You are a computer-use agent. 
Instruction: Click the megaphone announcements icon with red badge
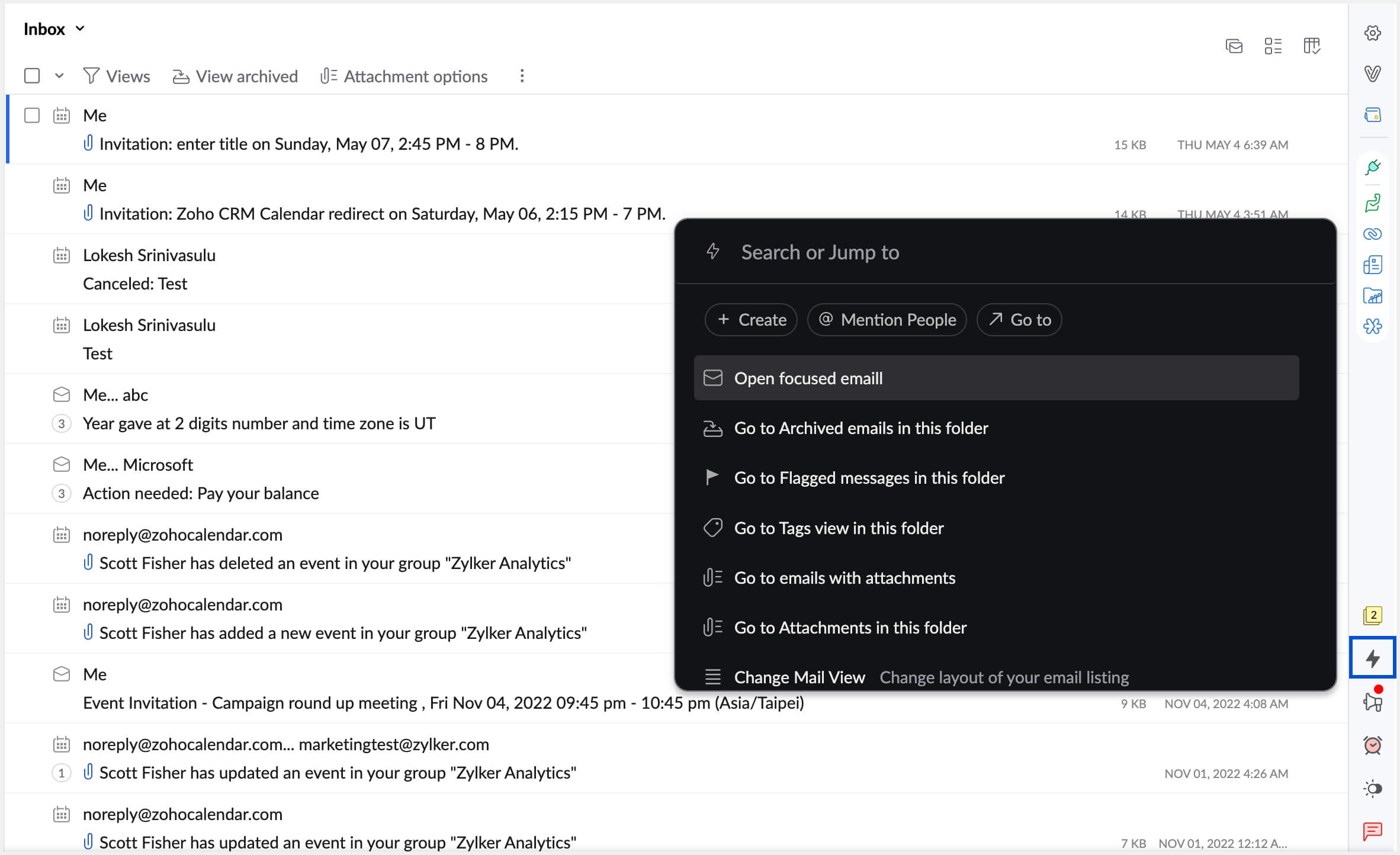[1373, 702]
